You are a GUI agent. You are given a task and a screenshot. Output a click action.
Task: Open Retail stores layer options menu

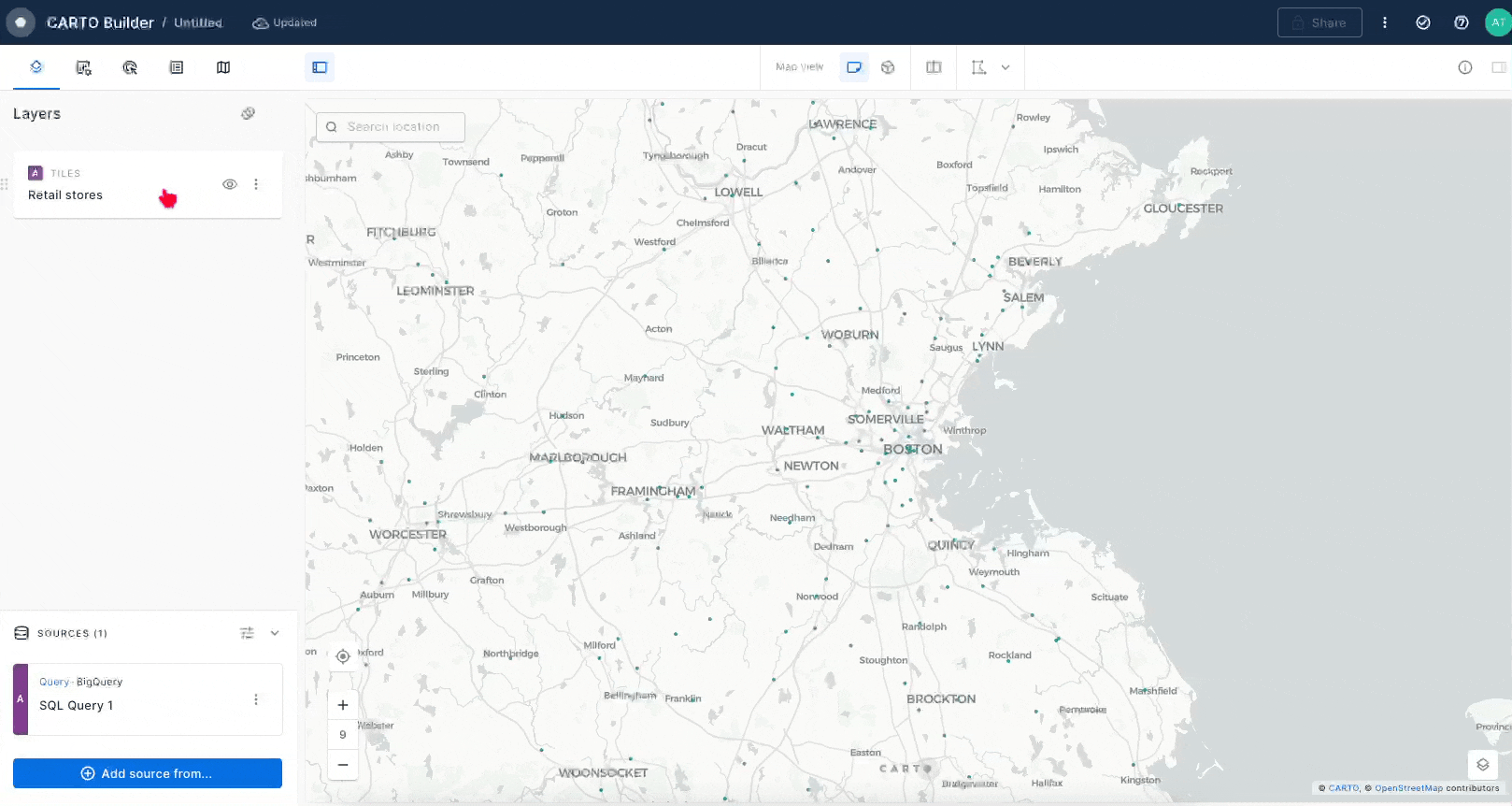point(256,184)
